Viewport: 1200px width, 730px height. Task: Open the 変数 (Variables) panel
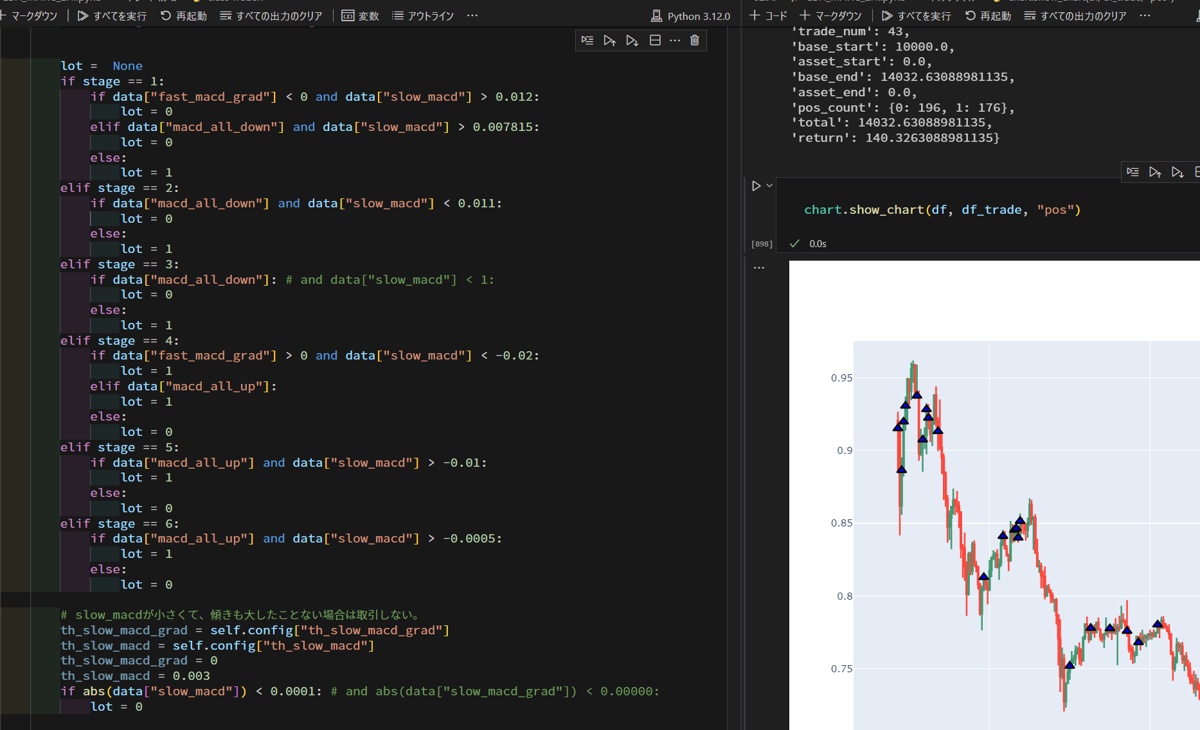pyautogui.click(x=360, y=16)
